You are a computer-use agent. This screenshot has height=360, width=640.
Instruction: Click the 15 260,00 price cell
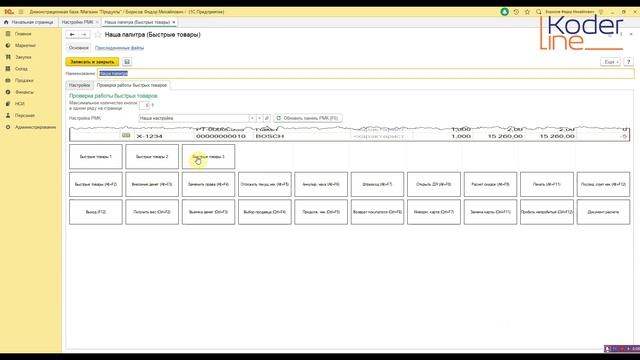(505, 136)
